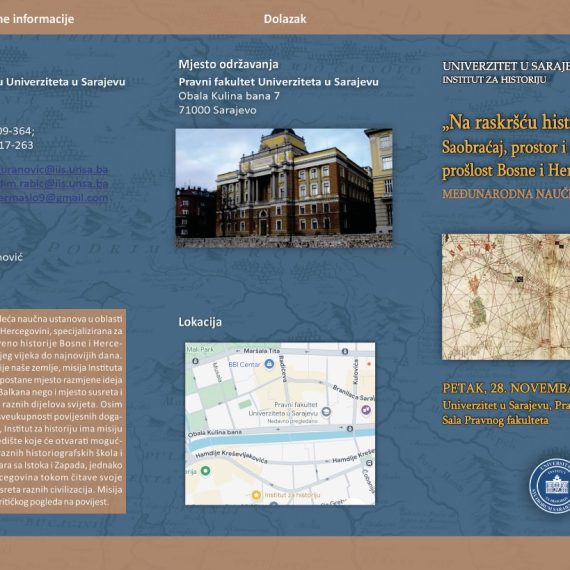Open the ermaslo9@gmail.com email link
Viewport: 570px width, 570px height.
click(x=54, y=198)
